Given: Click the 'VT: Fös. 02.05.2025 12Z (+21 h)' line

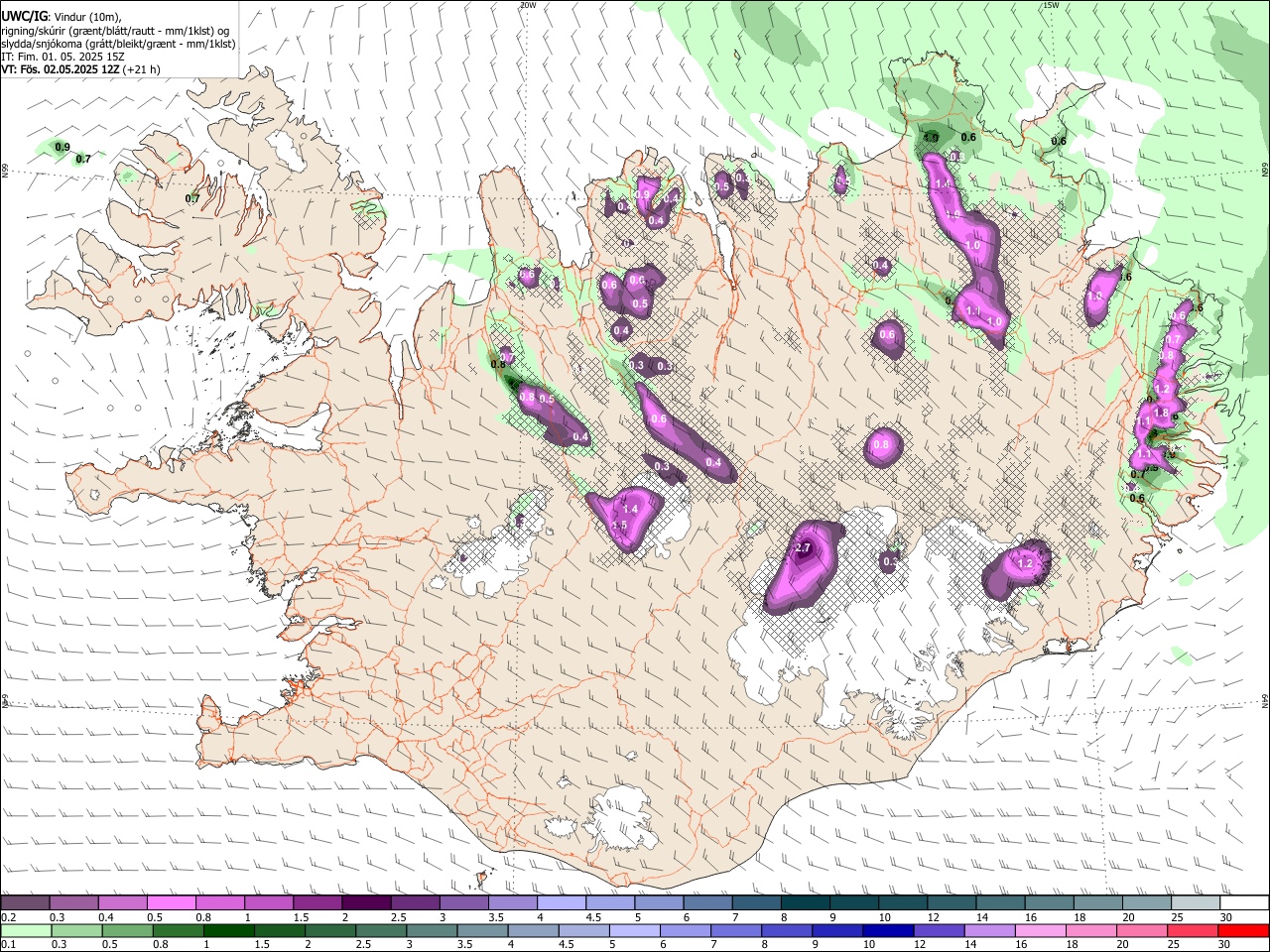Looking at the screenshot, I should pos(80,69).
